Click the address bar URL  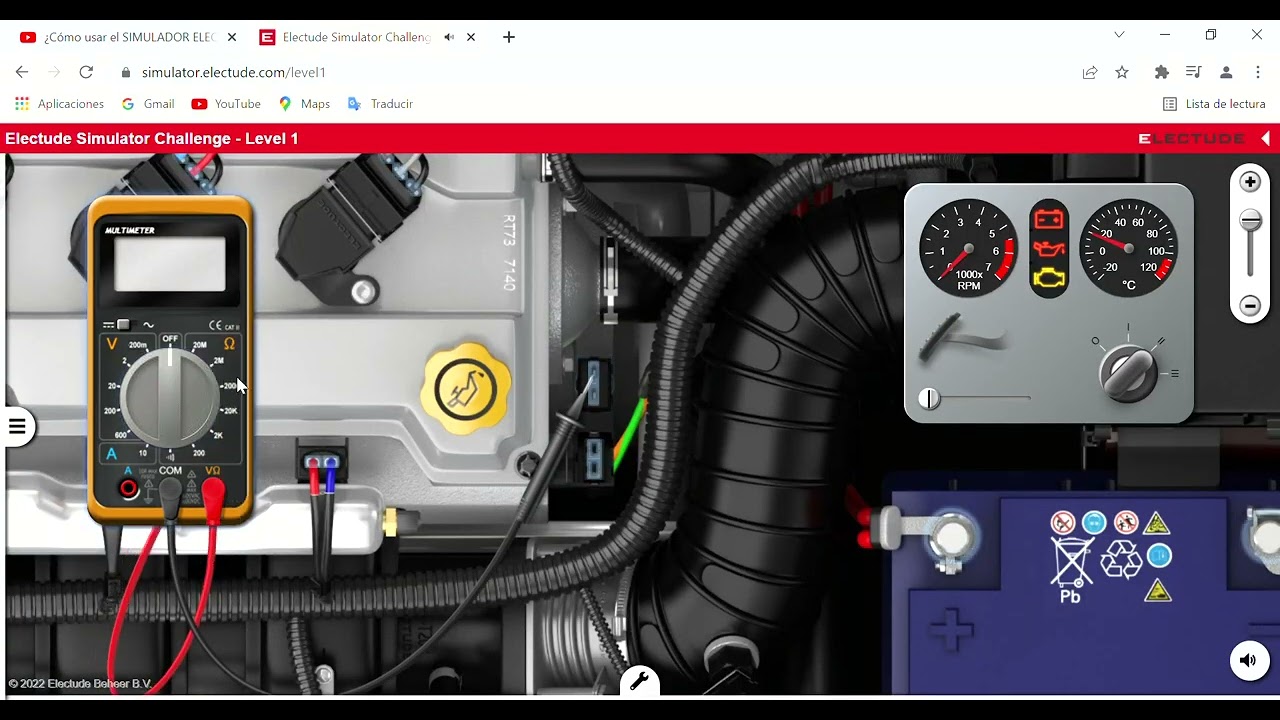pos(234,72)
